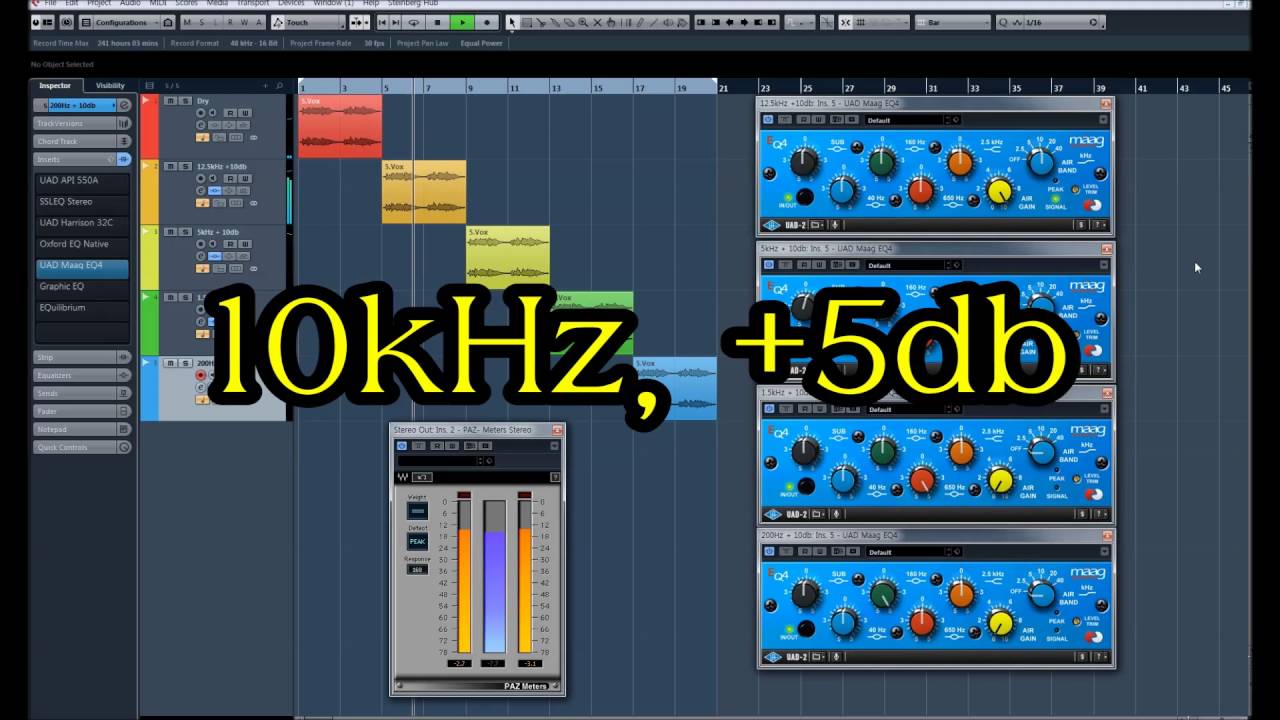Toggle record enable on the Dry track
Screen dimensions: 1280x720
pyautogui.click(x=201, y=113)
